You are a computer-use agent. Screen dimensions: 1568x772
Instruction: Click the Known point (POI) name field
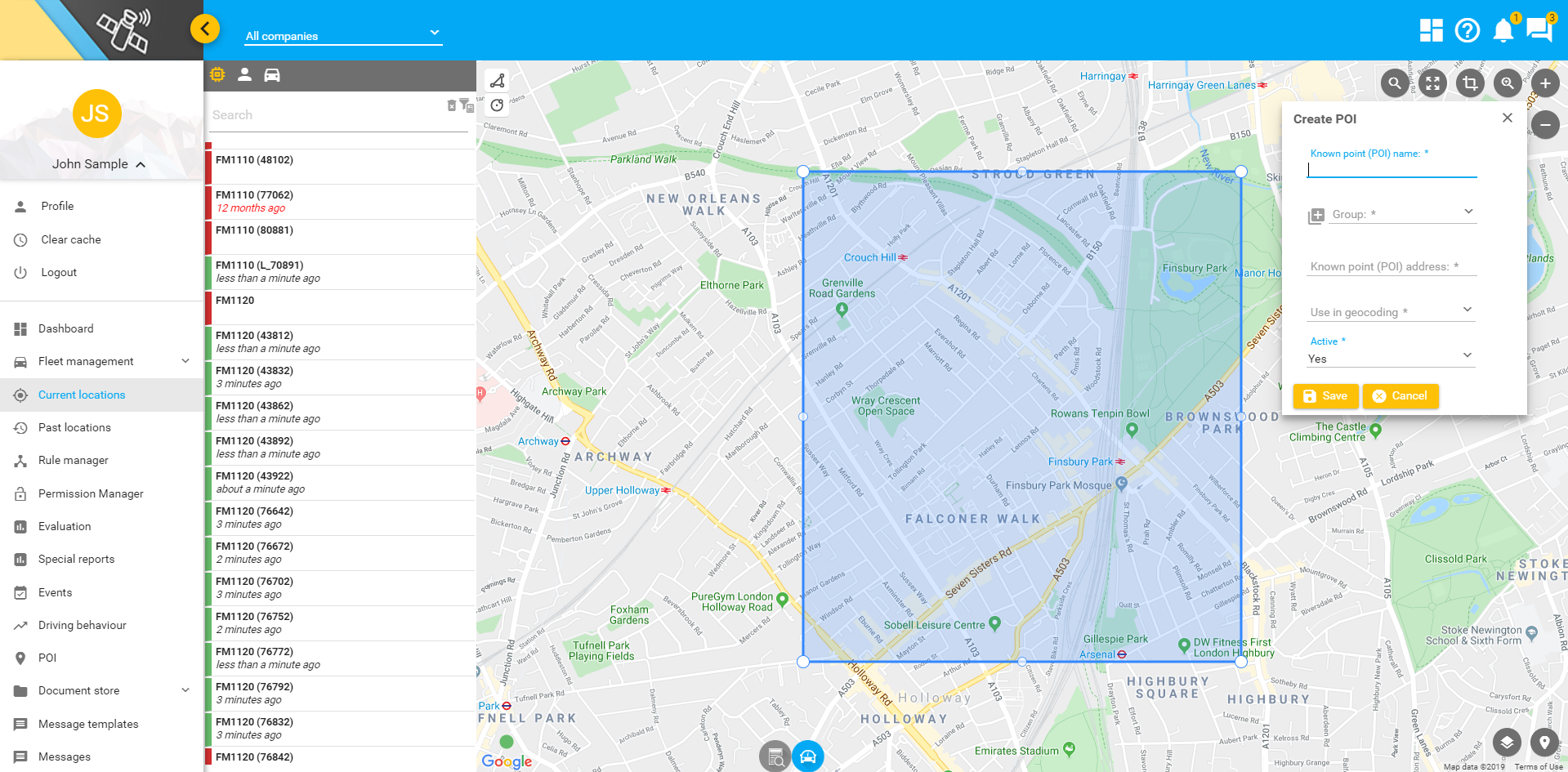coord(1392,169)
